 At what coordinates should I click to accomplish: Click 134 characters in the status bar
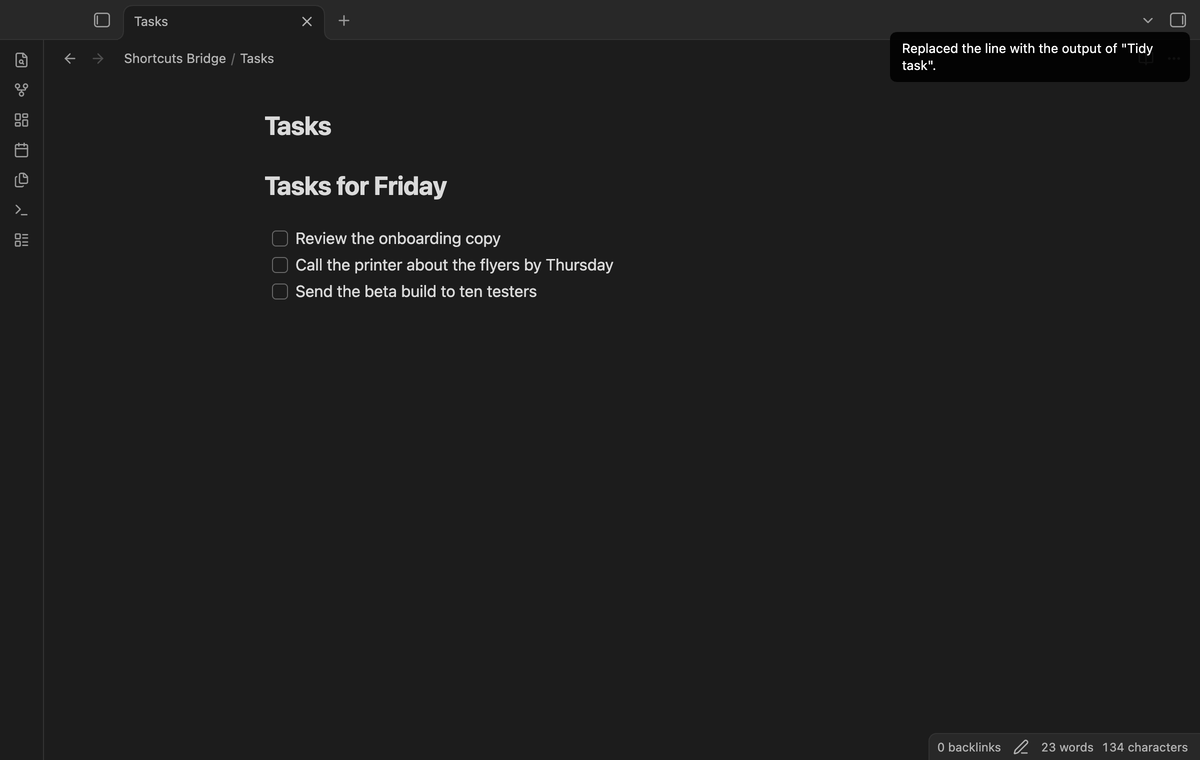pyautogui.click(x=1145, y=747)
